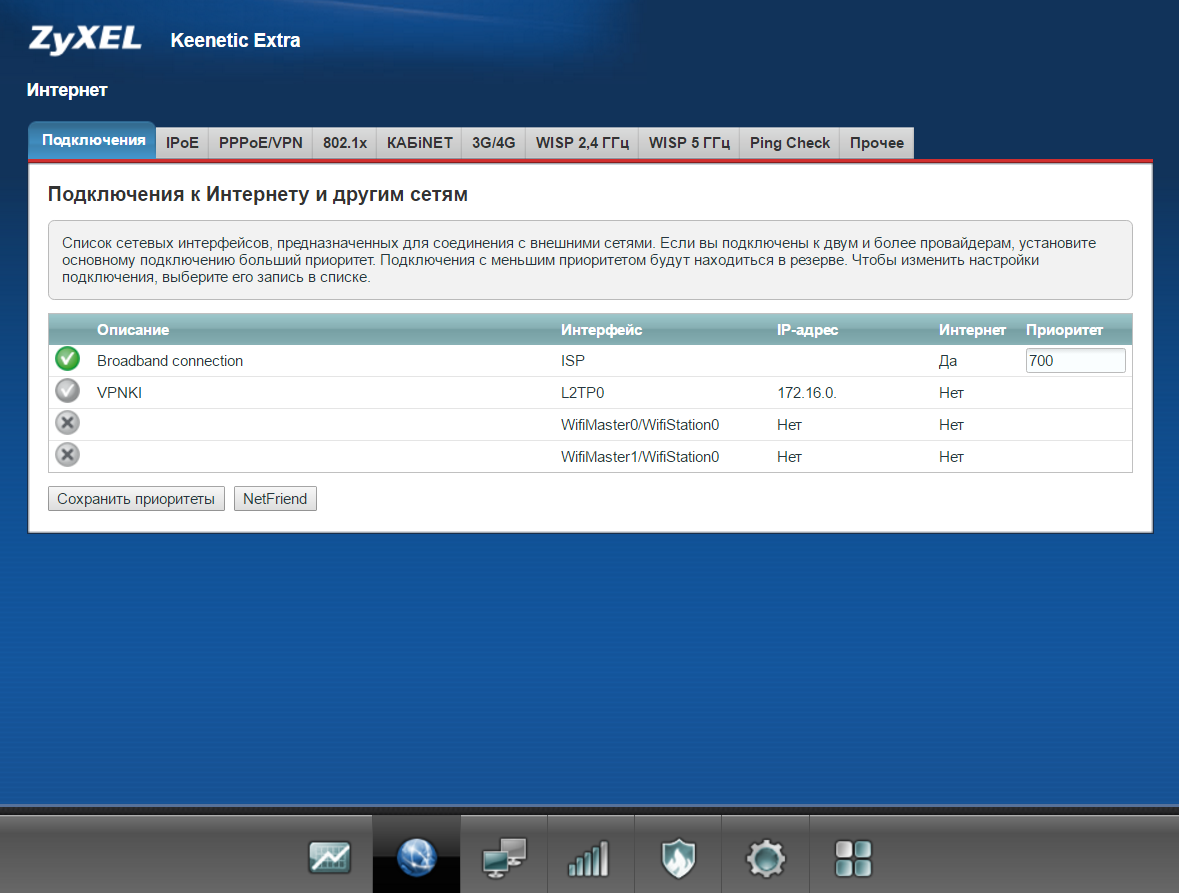The width and height of the screenshot is (1179, 893).
Task: Open the WISP 5 ГГц tab
Action: click(689, 143)
